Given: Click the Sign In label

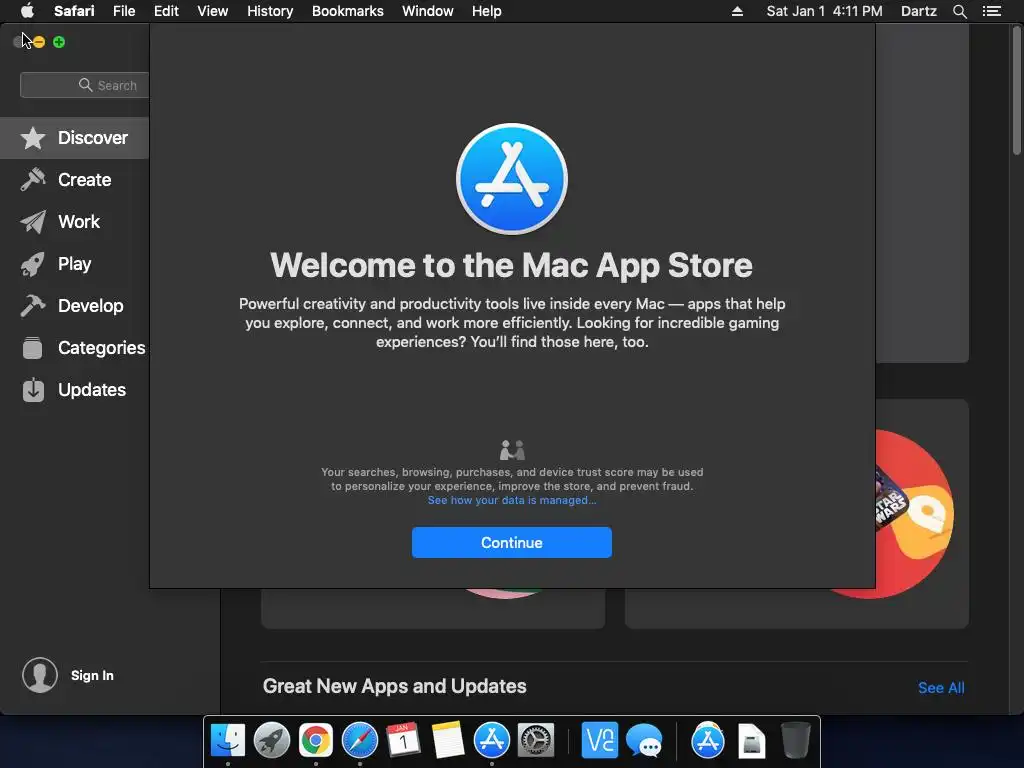Looking at the screenshot, I should 92,675.
